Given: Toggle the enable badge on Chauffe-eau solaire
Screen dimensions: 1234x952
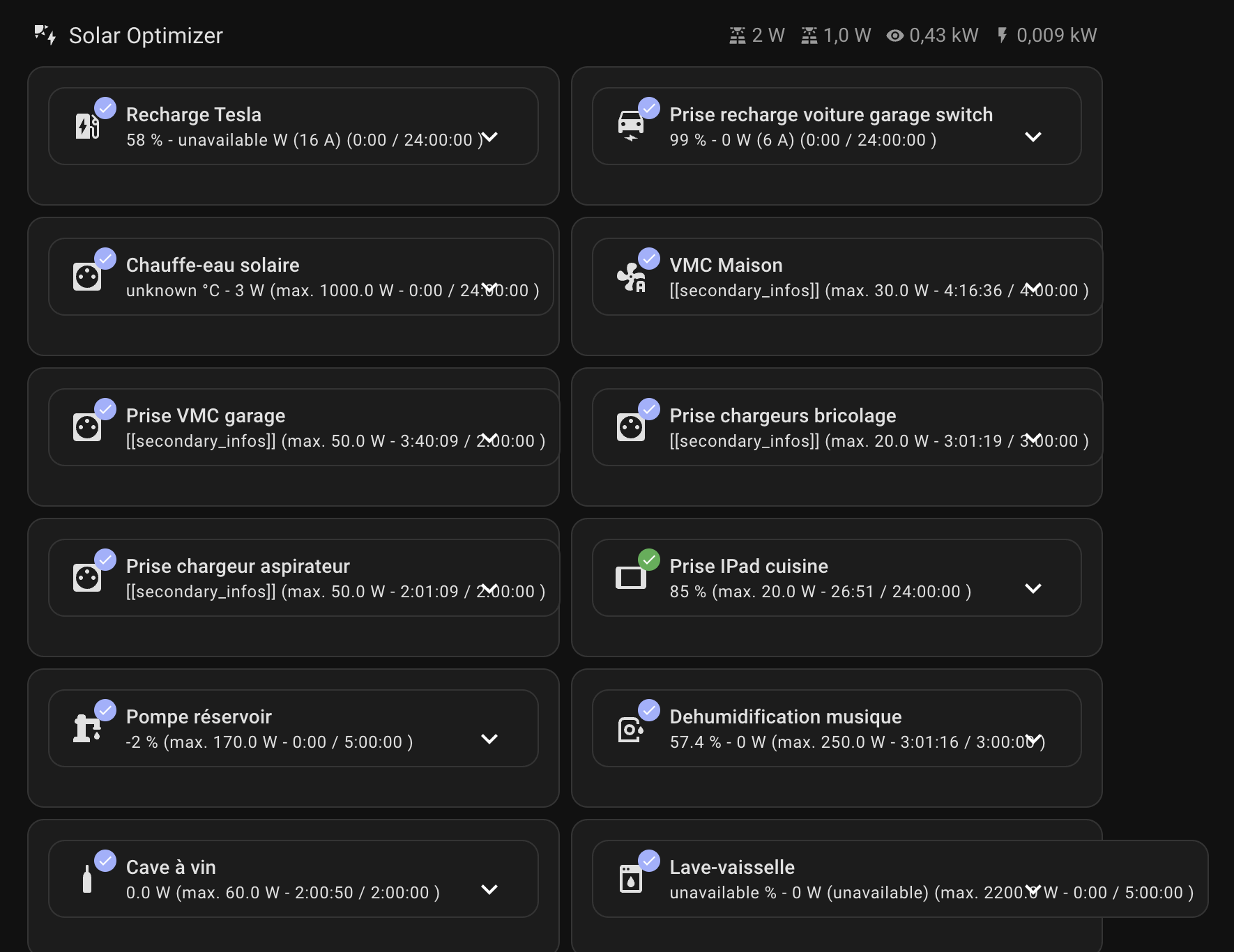Looking at the screenshot, I should [x=105, y=259].
